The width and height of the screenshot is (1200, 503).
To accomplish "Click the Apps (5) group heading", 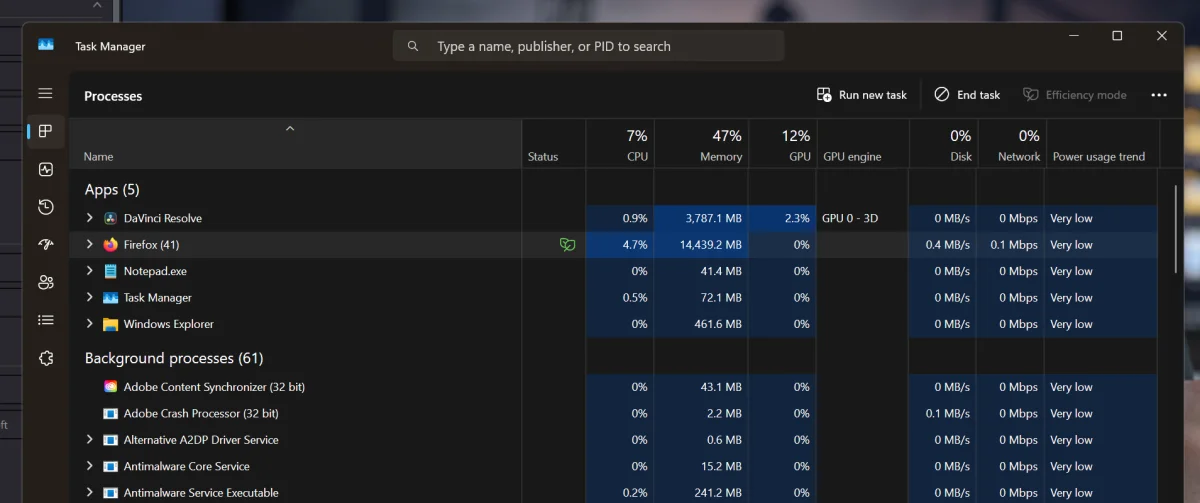I will (112, 189).
